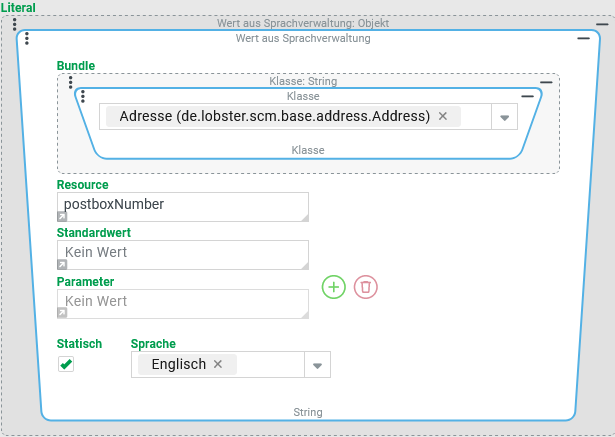Collapse the Wert aus Sprachverwaltung block
615x437 pixels.
coord(584,38)
